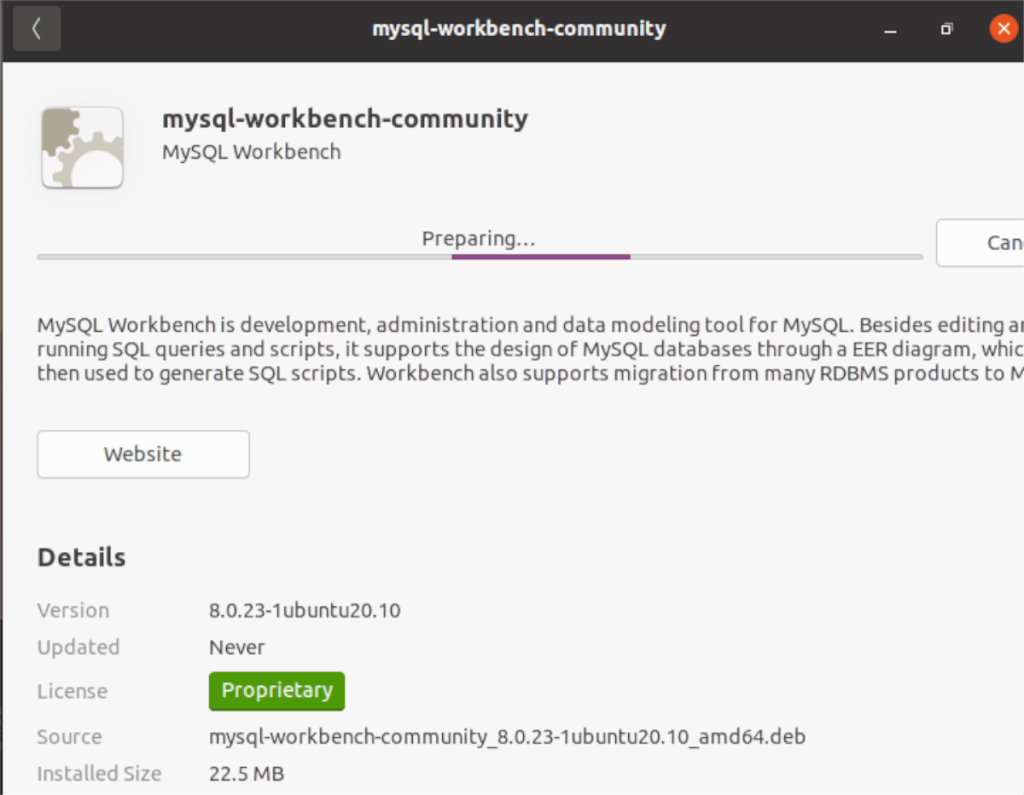
Task: Click the green Proprietary license badge
Action: pyautogui.click(x=276, y=690)
